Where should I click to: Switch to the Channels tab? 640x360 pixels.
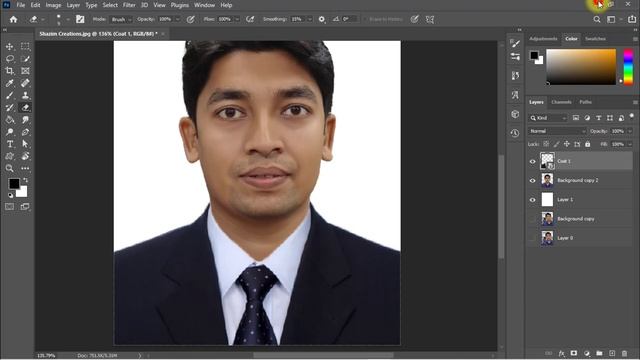(561, 102)
